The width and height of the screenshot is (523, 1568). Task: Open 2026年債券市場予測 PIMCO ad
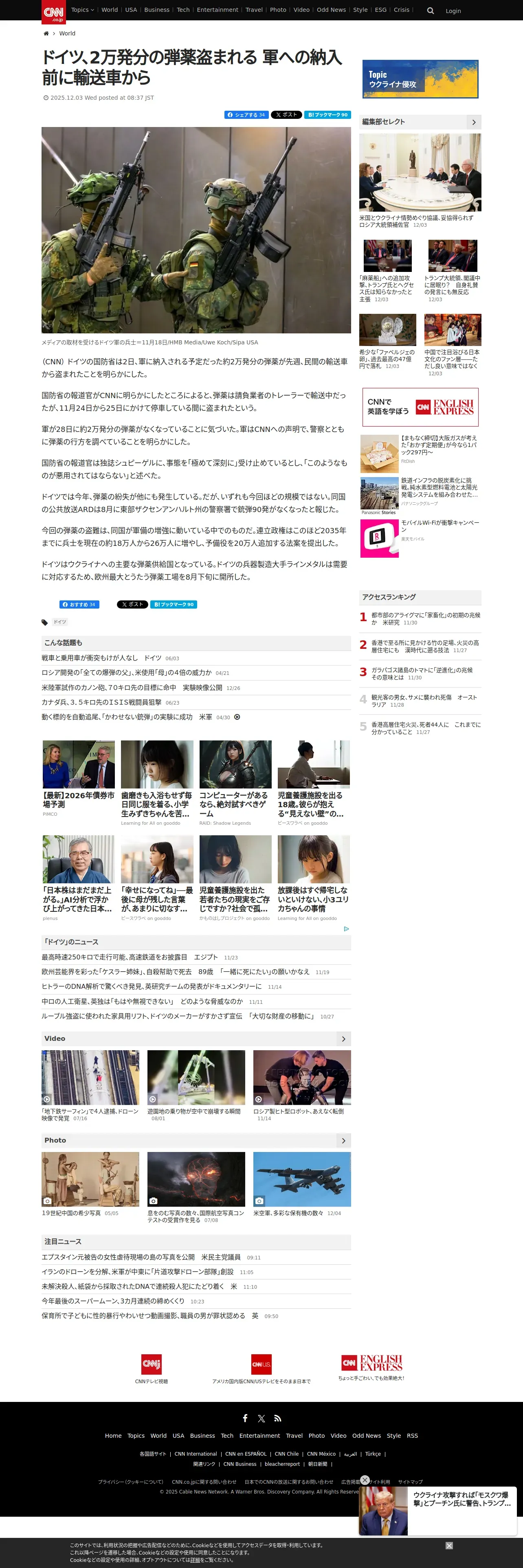click(x=79, y=764)
